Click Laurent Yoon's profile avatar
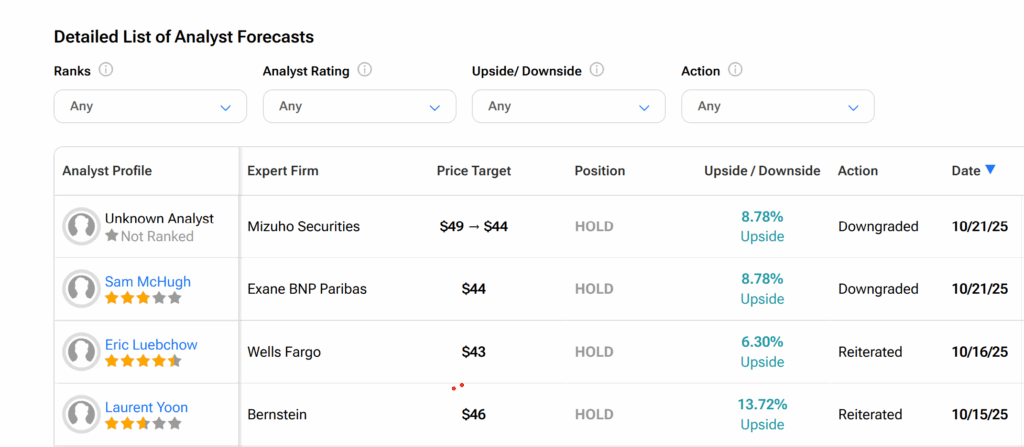The image size is (1024, 447). click(81, 414)
